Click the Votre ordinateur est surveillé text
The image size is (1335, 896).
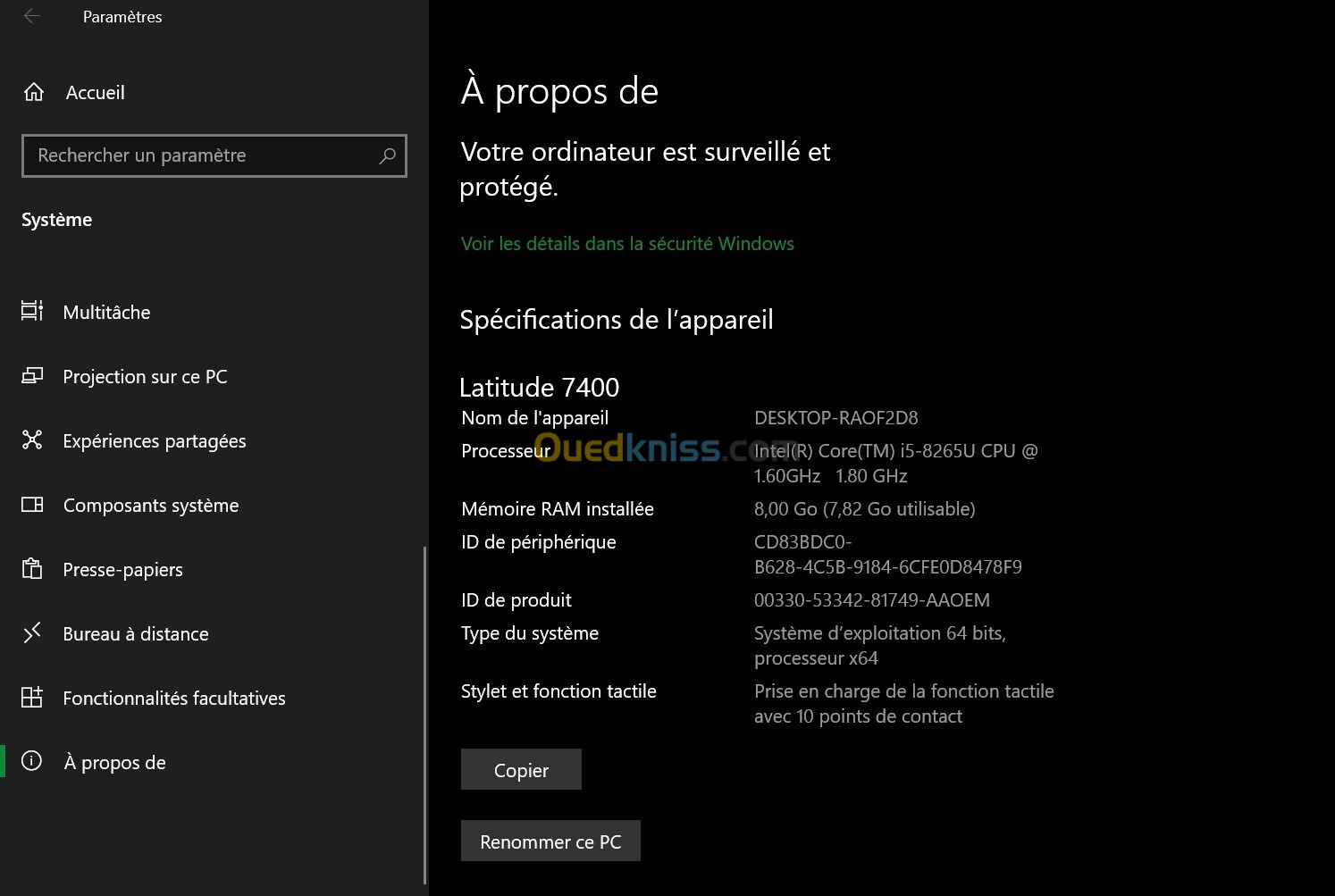coord(645,169)
